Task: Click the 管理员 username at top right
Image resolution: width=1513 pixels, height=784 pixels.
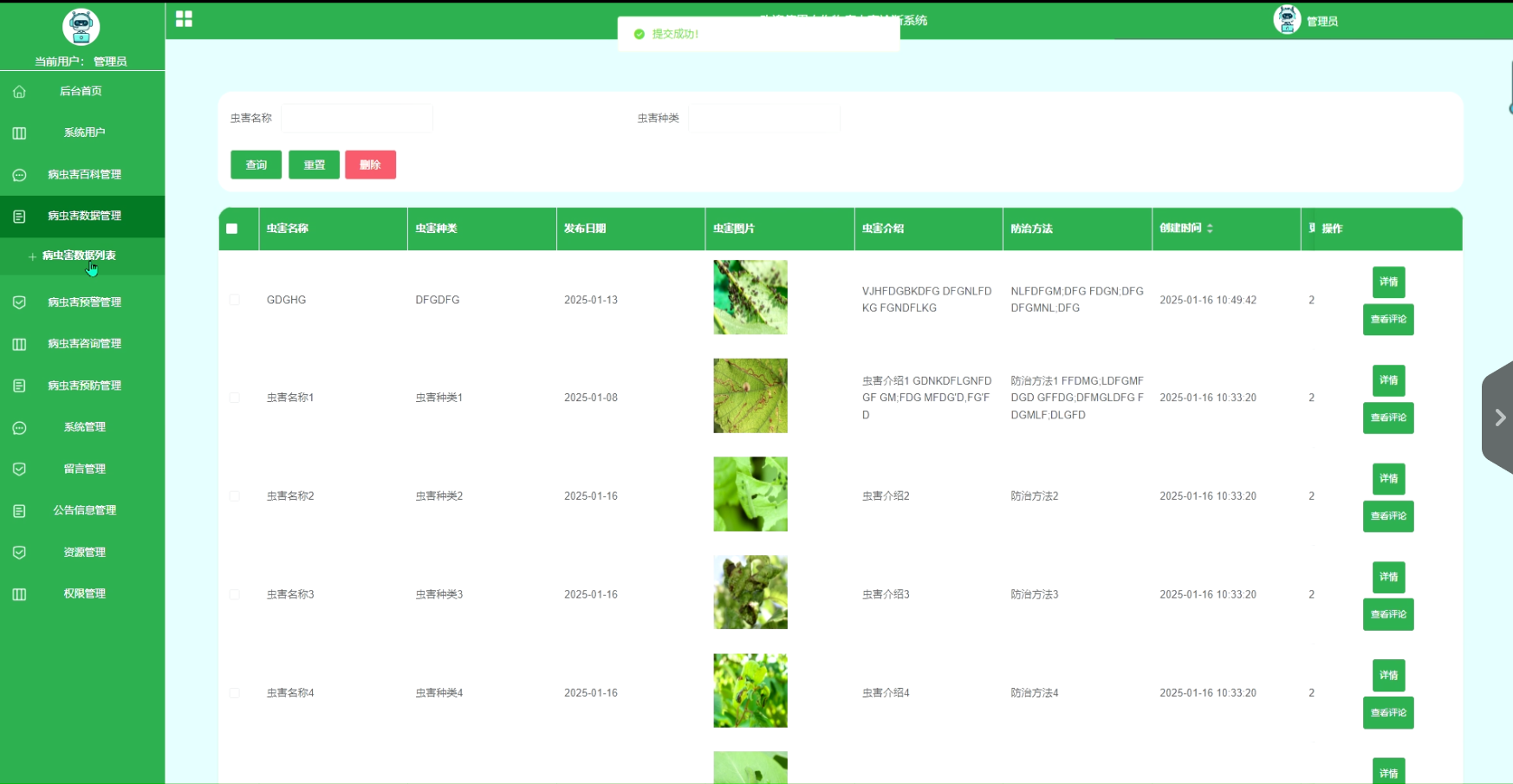Action: [1322, 22]
